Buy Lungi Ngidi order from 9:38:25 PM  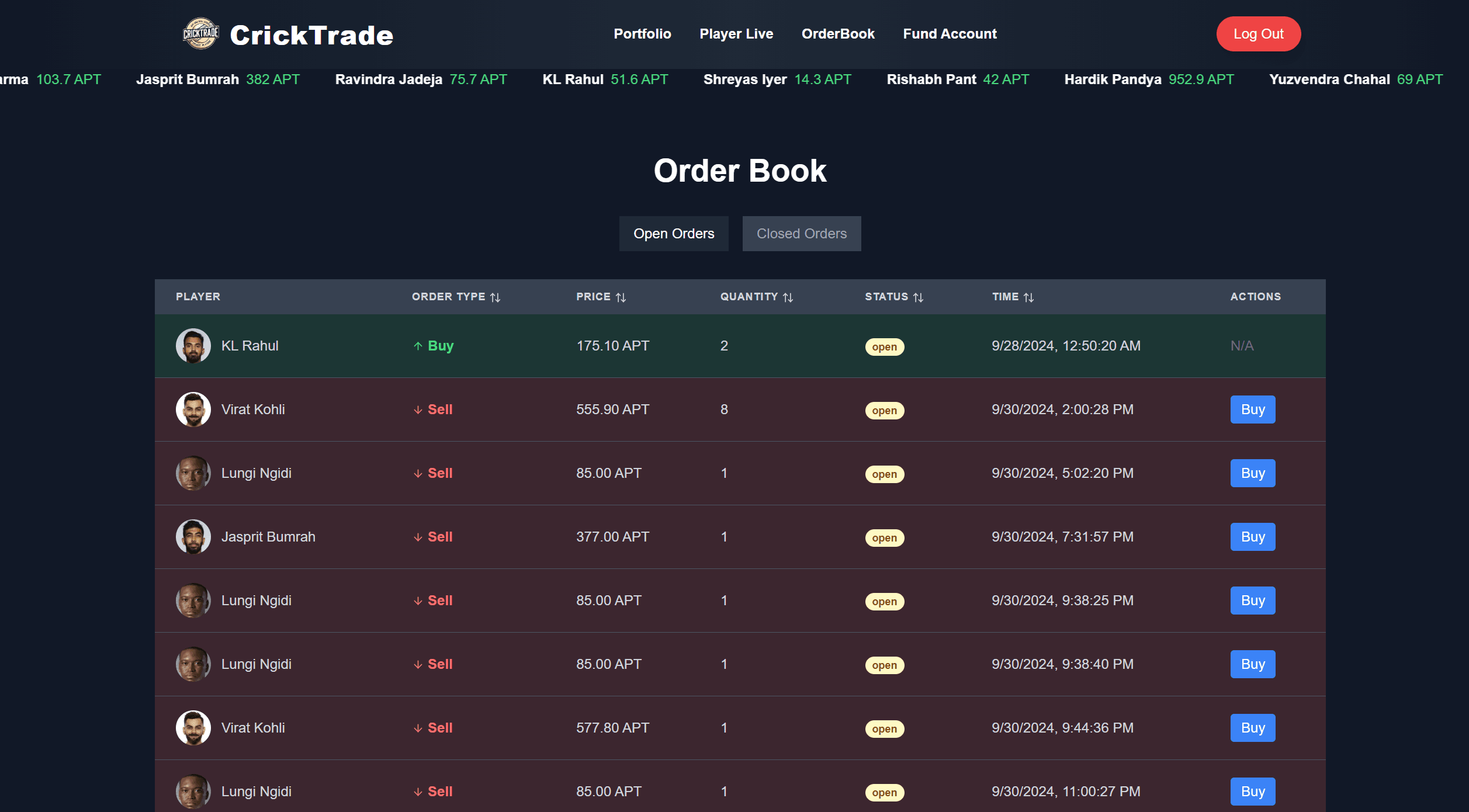click(1253, 601)
